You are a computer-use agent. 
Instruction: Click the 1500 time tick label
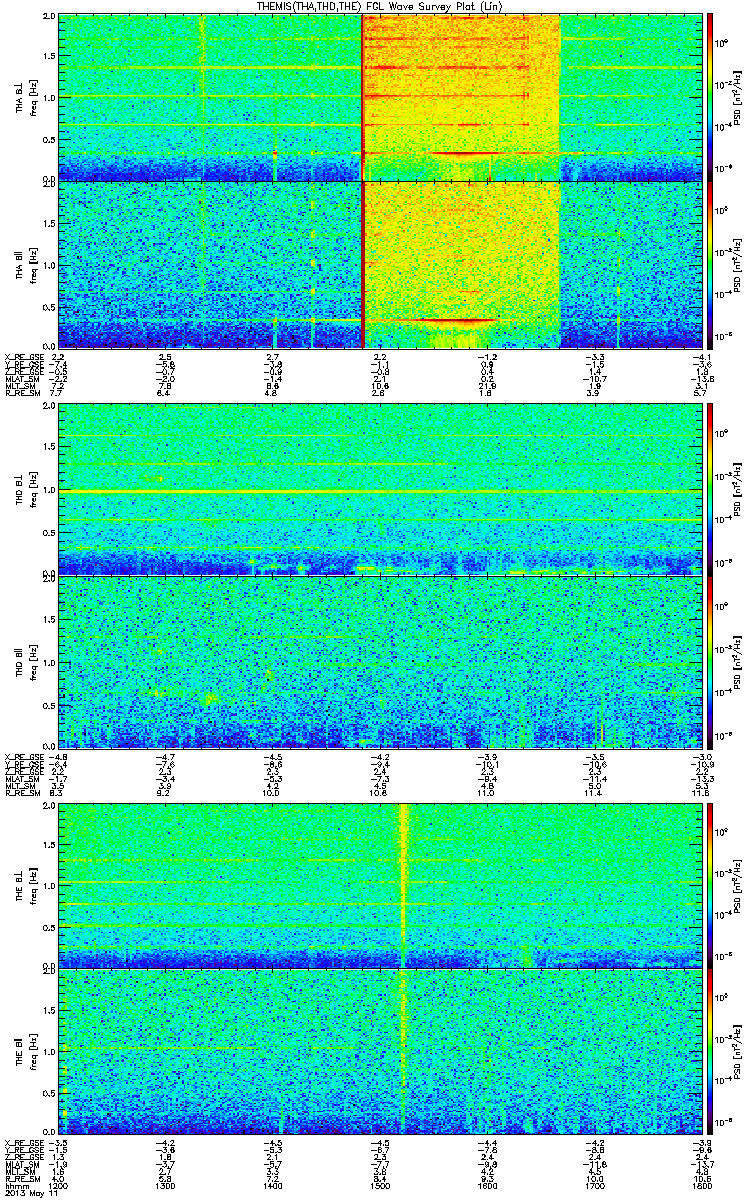pos(378,1184)
